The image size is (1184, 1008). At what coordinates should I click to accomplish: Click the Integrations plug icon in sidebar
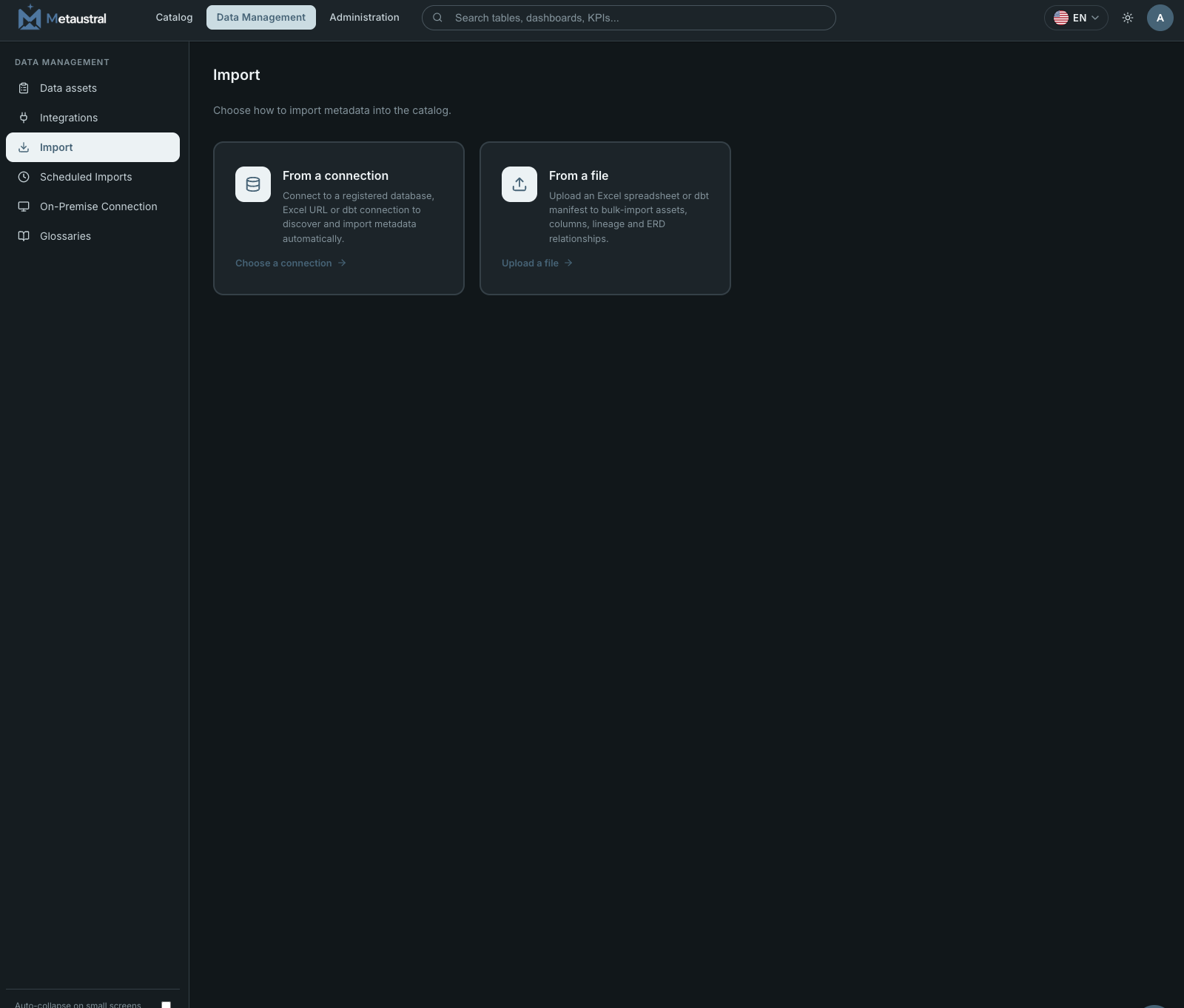(24, 118)
